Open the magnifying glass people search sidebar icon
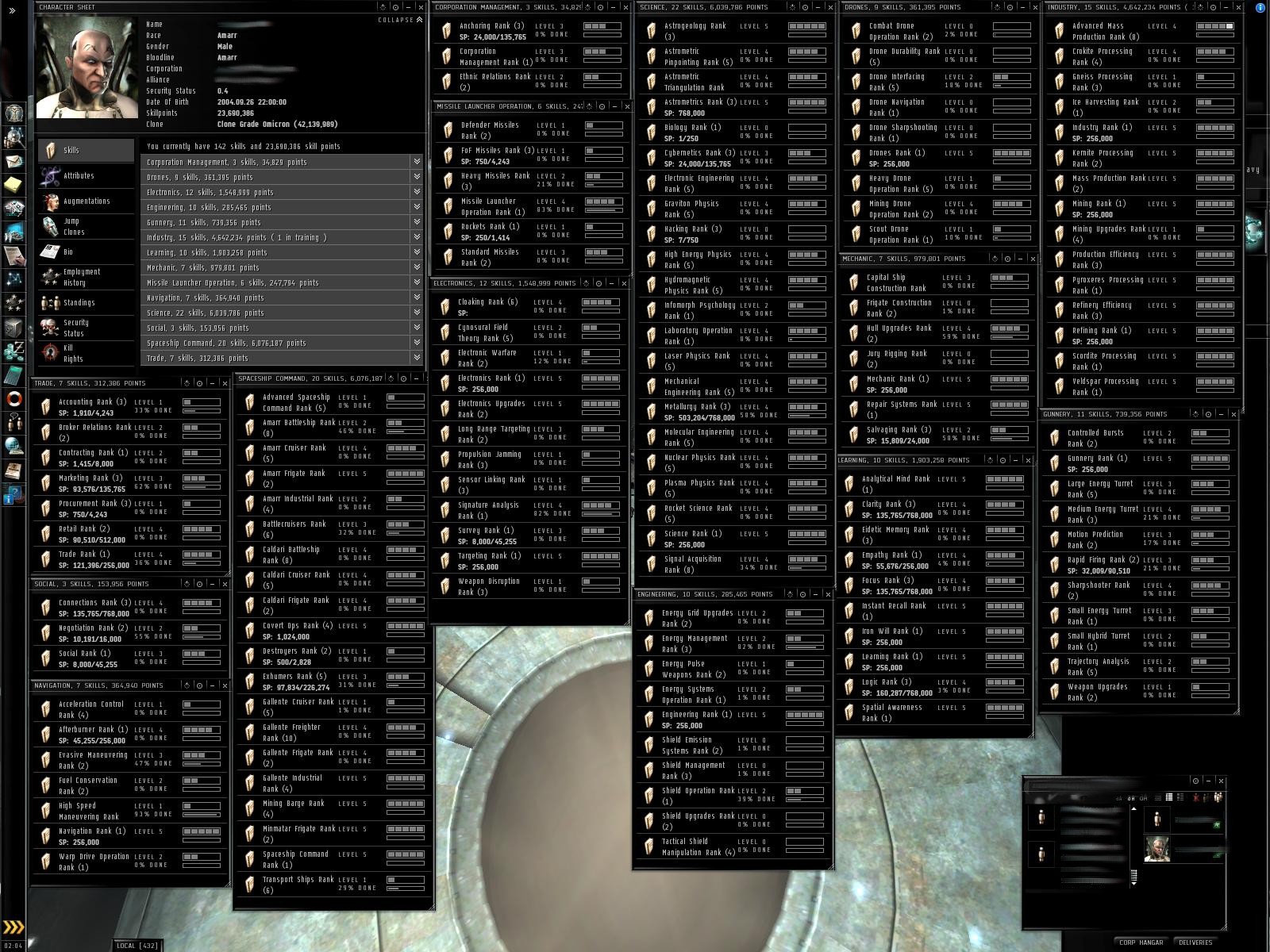Screen dimensions: 1270x952 coord(14,137)
